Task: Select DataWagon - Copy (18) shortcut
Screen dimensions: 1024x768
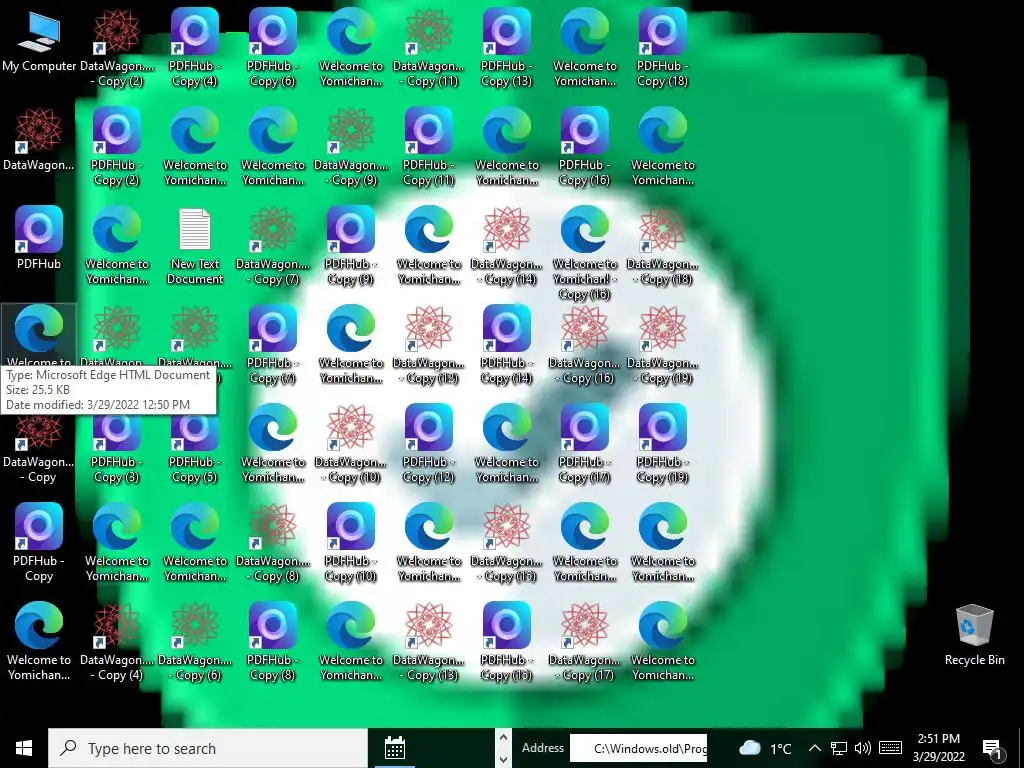Action: pos(662,247)
